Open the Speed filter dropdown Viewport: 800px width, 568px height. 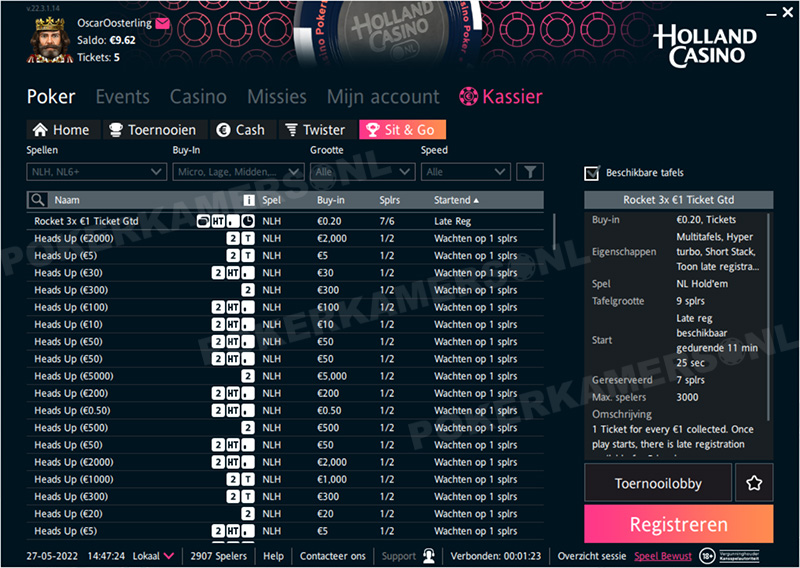(465, 172)
